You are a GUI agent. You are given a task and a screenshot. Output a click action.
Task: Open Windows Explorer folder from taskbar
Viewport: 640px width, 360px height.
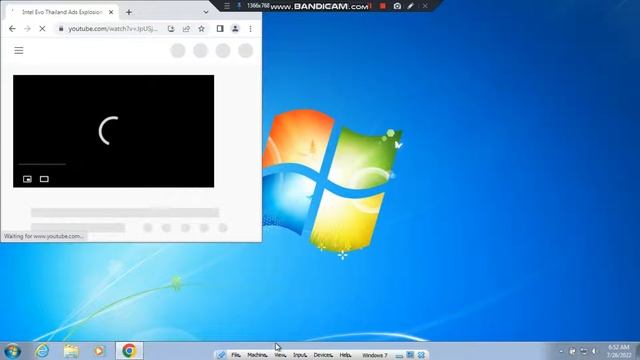coord(71,351)
